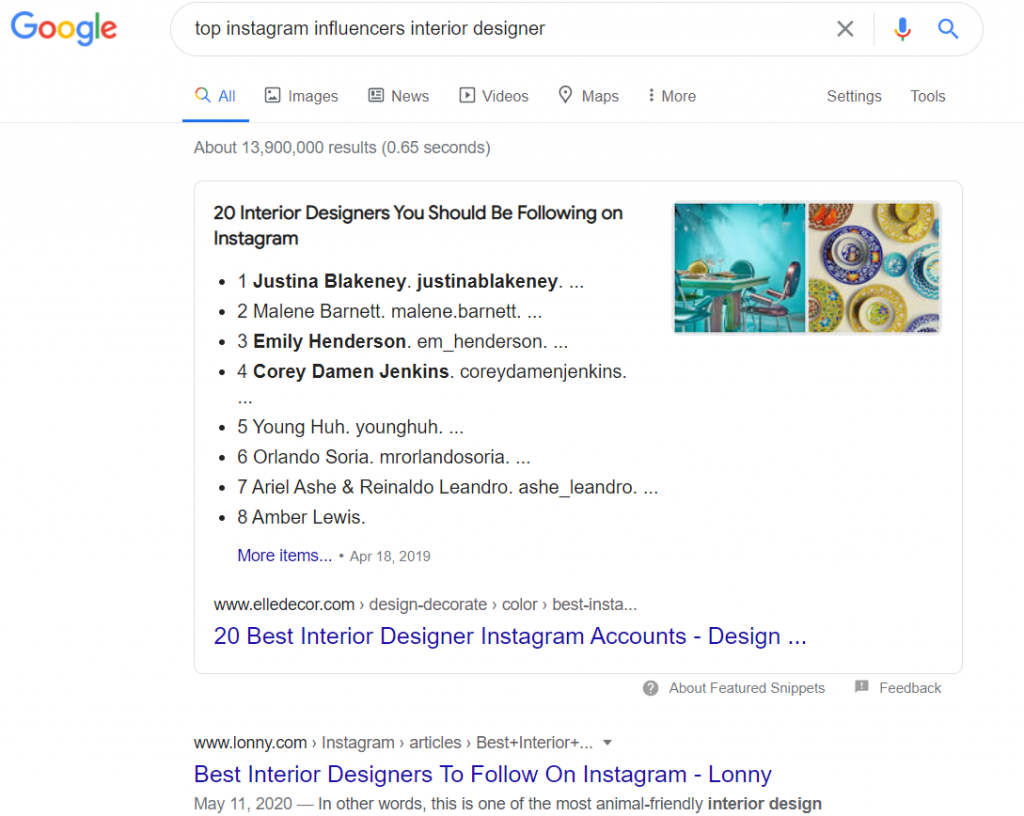Click inside the search query field
The width and height of the screenshot is (1024, 816).
(x=500, y=28)
